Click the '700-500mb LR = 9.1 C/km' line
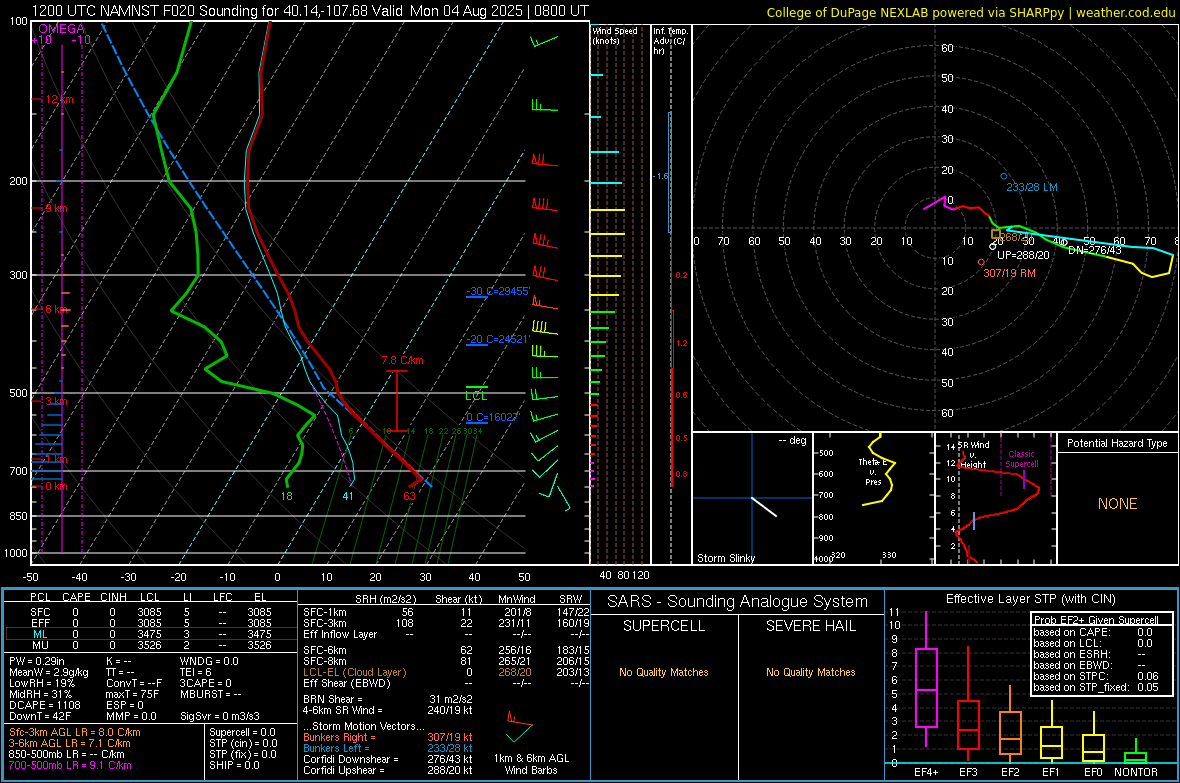1180x783 pixels. click(70, 766)
